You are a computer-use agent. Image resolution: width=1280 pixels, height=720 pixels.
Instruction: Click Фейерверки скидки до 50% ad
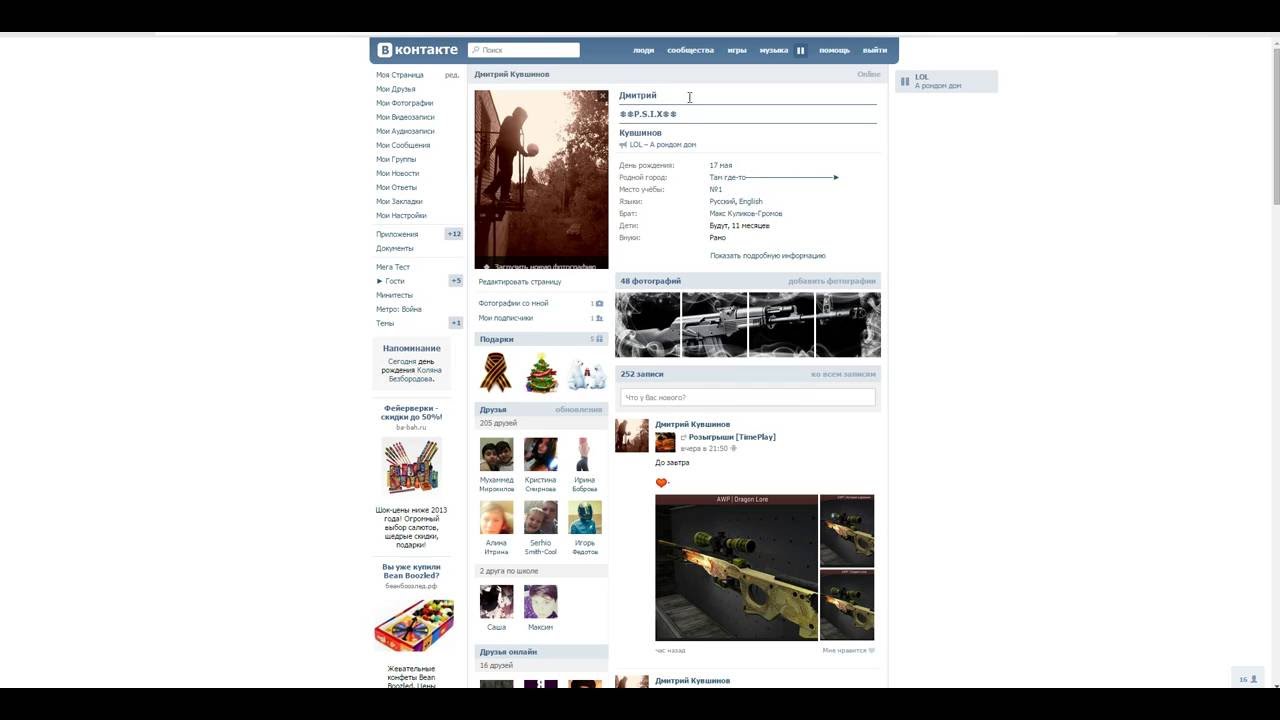(411, 413)
